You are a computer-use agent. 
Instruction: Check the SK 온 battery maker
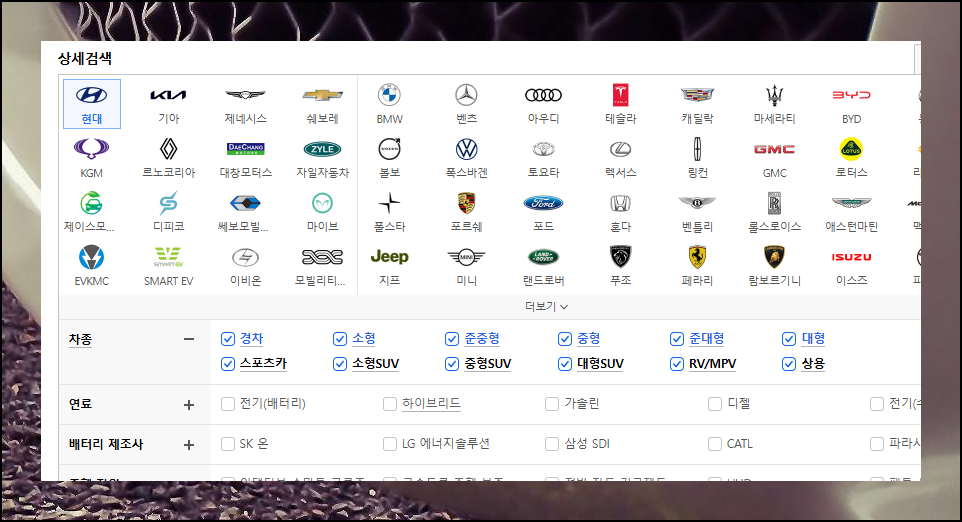click(228, 444)
